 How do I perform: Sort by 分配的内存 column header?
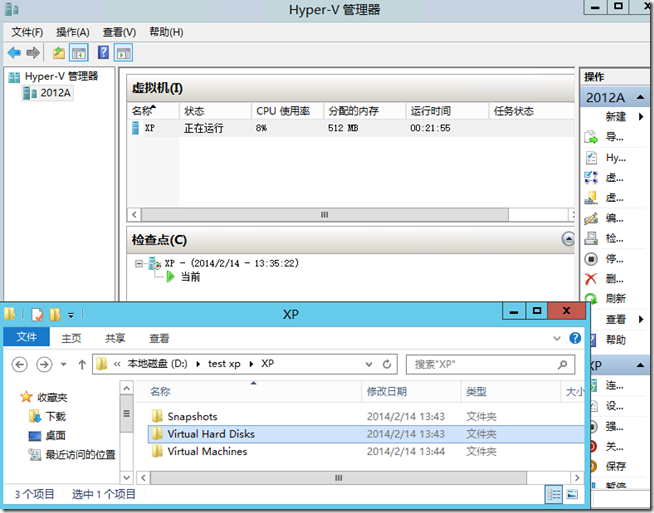pyautogui.click(x=365, y=111)
